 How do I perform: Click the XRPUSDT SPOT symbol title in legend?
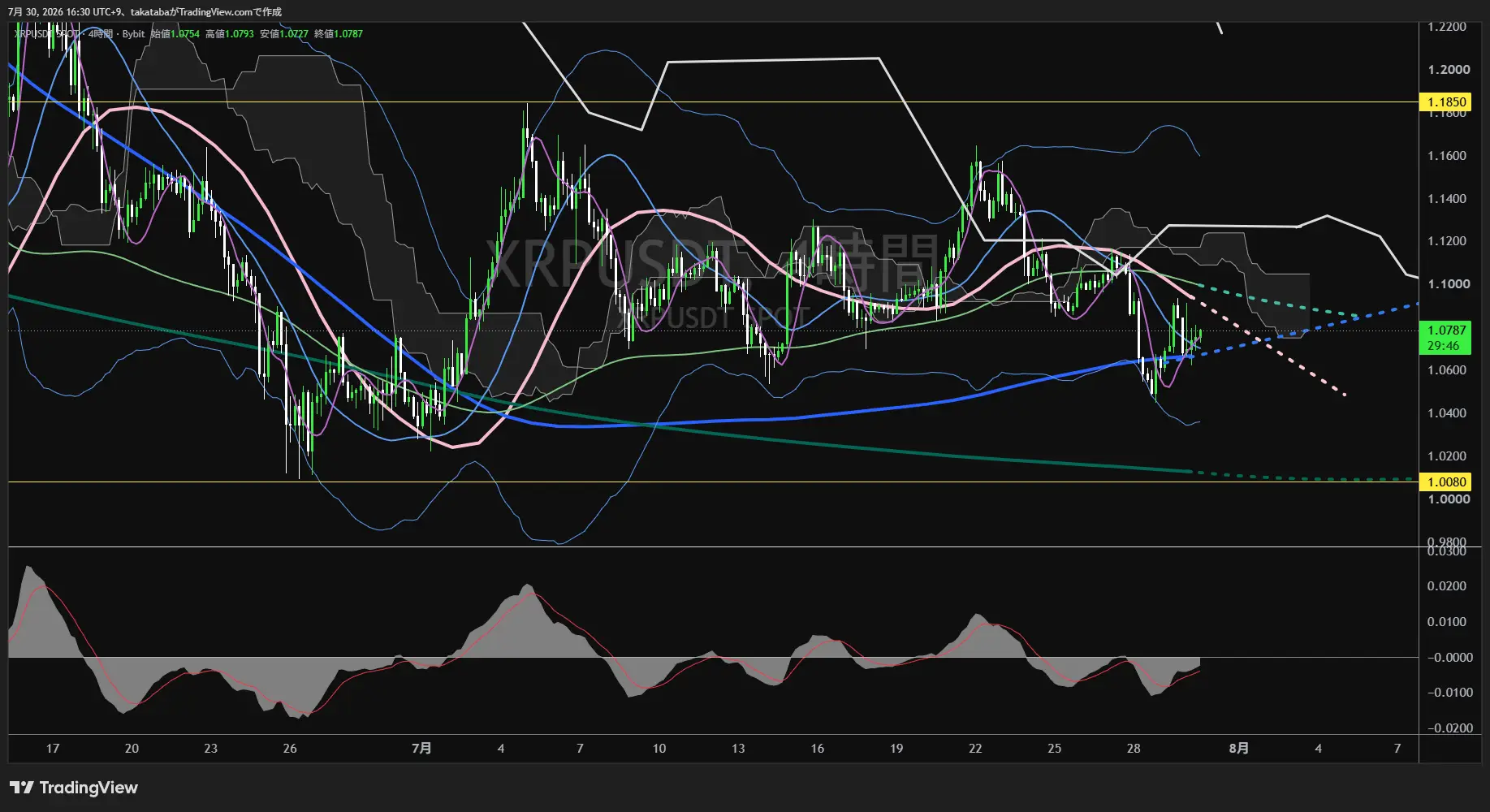point(47,34)
